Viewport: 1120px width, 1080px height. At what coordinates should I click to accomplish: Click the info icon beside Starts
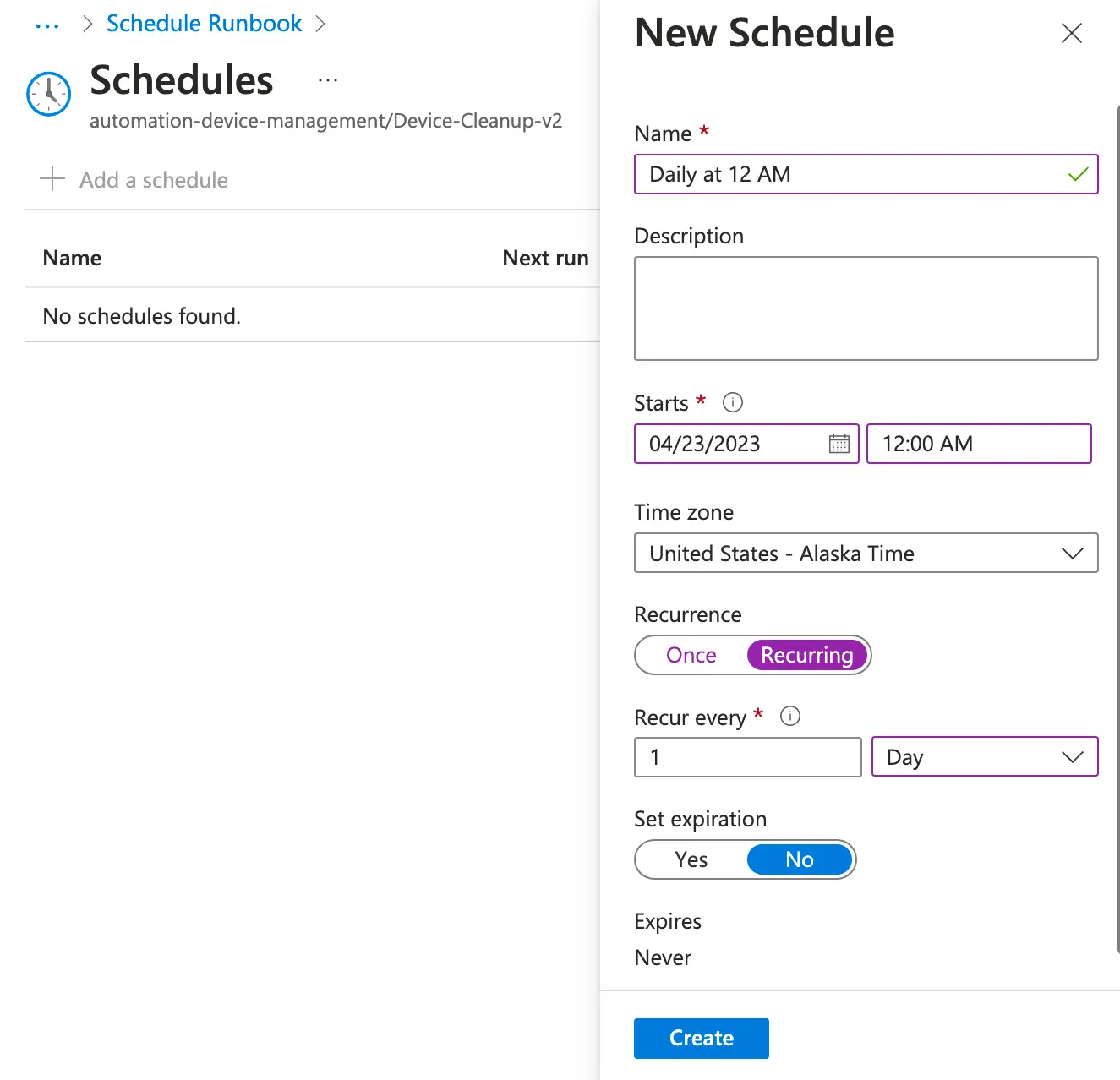pyautogui.click(x=733, y=402)
